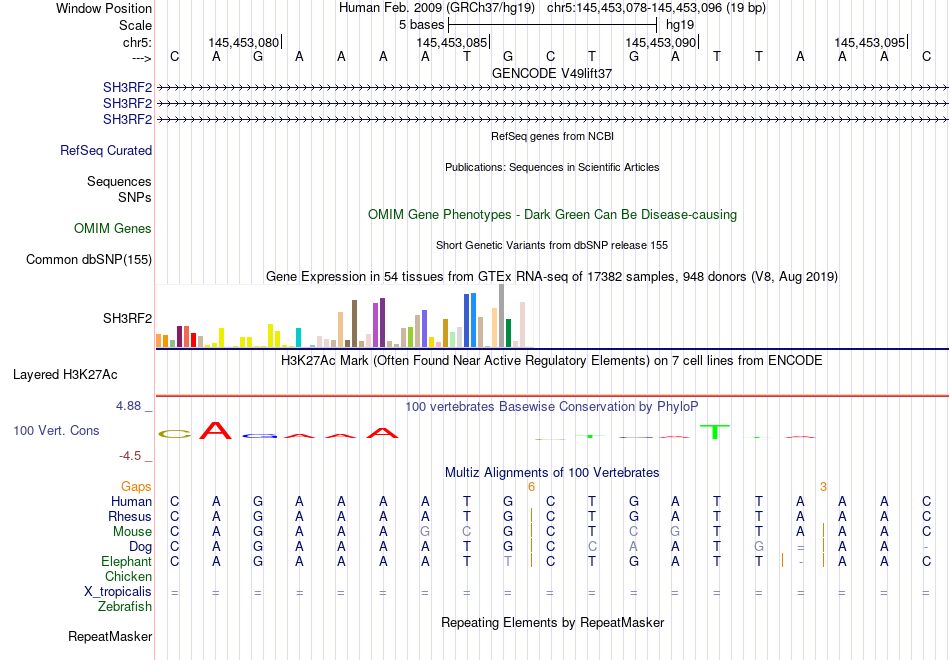Click the 145,453,095 ruler position
This screenshot has width=950, height=660.
coord(870,42)
